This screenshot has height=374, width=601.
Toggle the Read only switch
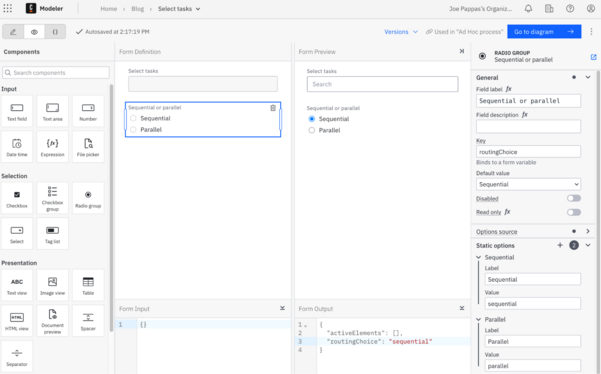(574, 212)
